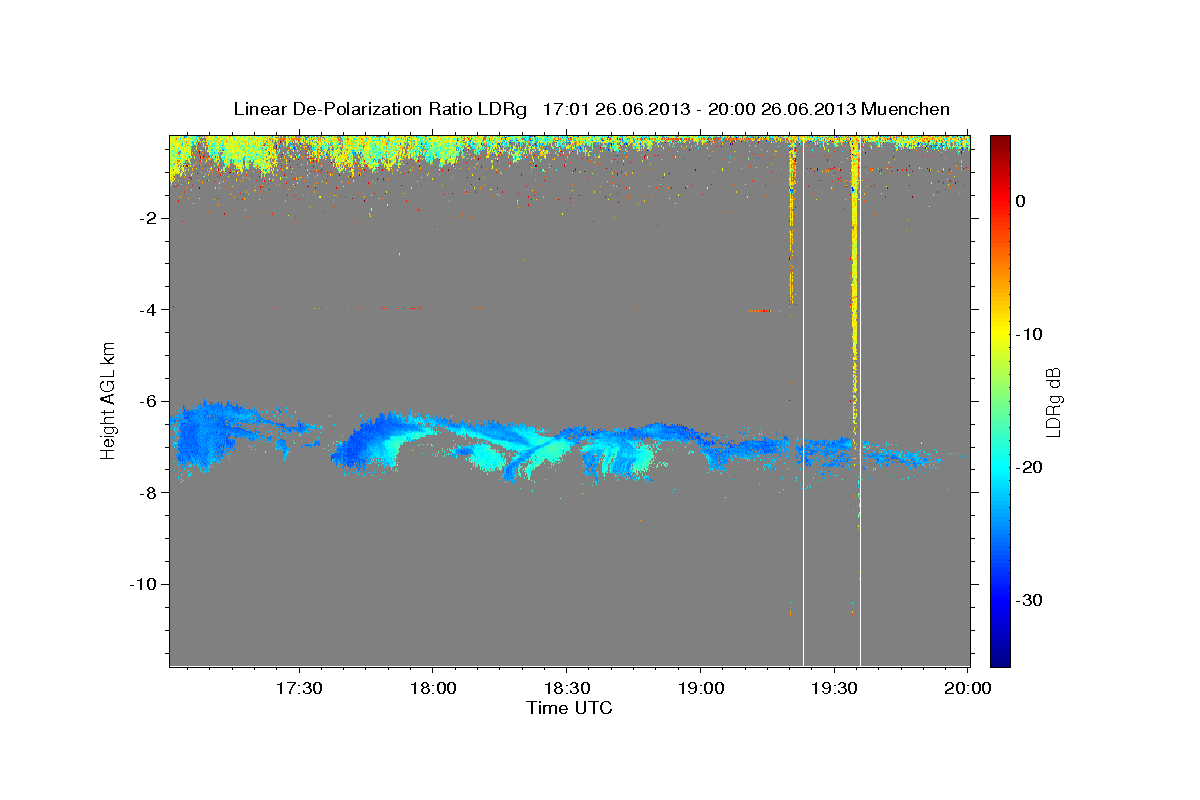Click the LDRg dB colorbar title
This screenshot has width=1200, height=800.
[x=1053, y=400]
